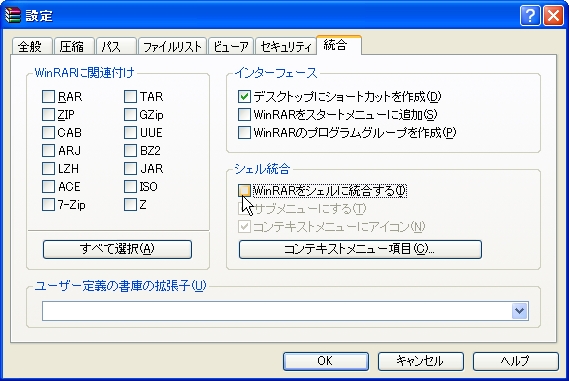Check the Z format checkbox
This screenshot has height=381, width=569.
(x=130, y=205)
